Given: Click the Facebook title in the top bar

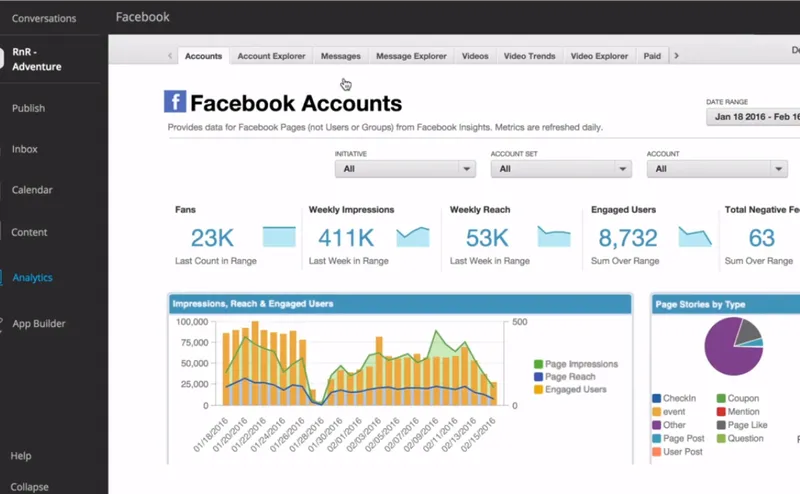Looking at the screenshot, I should [142, 17].
